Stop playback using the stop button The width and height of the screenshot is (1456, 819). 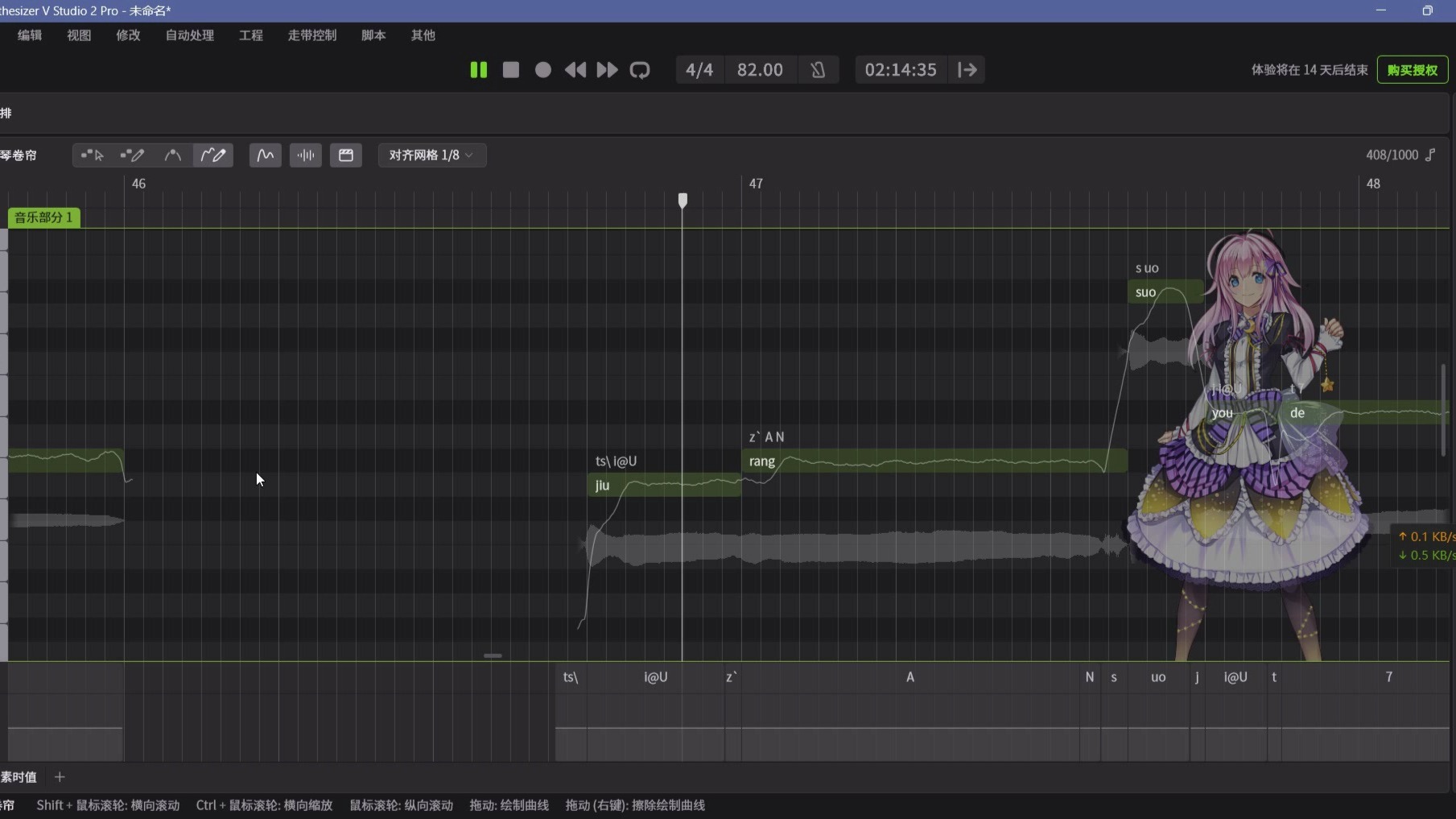pos(510,70)
